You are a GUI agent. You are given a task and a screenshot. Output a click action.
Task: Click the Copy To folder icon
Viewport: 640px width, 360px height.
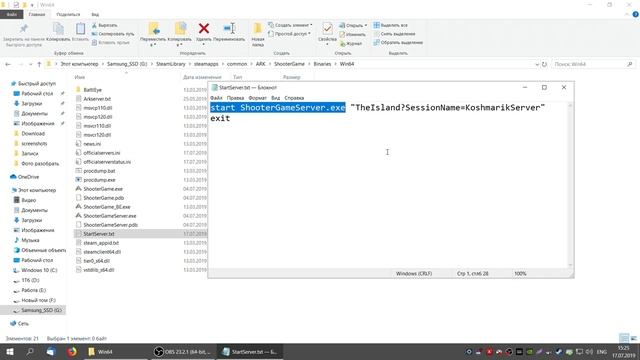click(x=180, y=28)
